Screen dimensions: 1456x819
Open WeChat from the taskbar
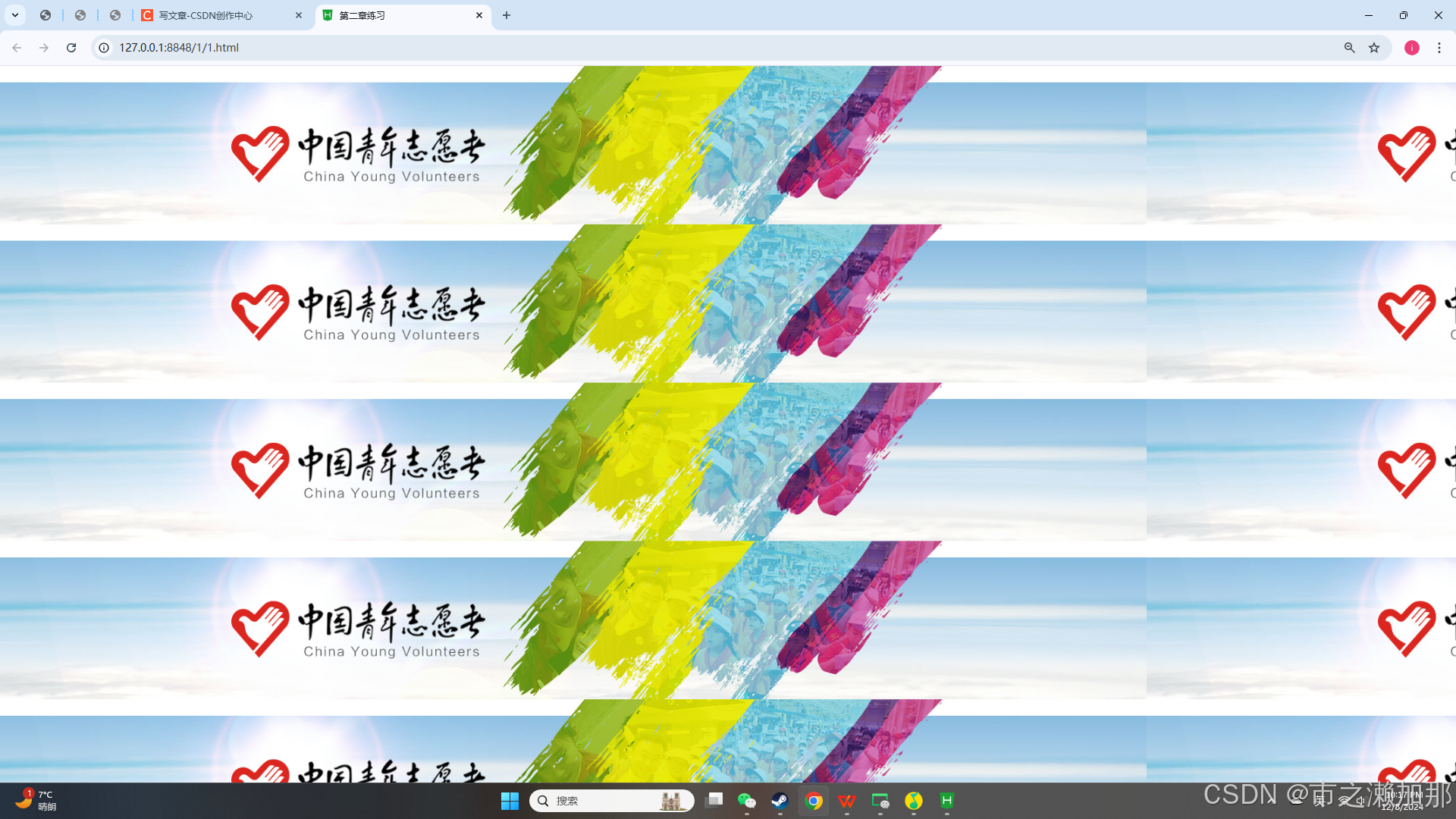(747, 801)
